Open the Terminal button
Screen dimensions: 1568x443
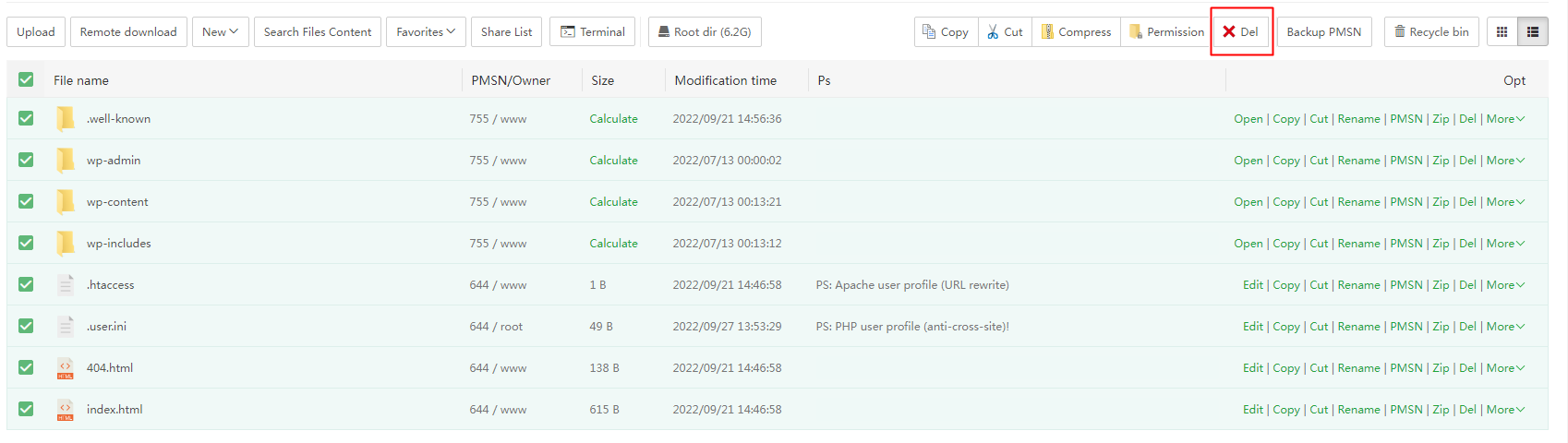pos(592,32)
